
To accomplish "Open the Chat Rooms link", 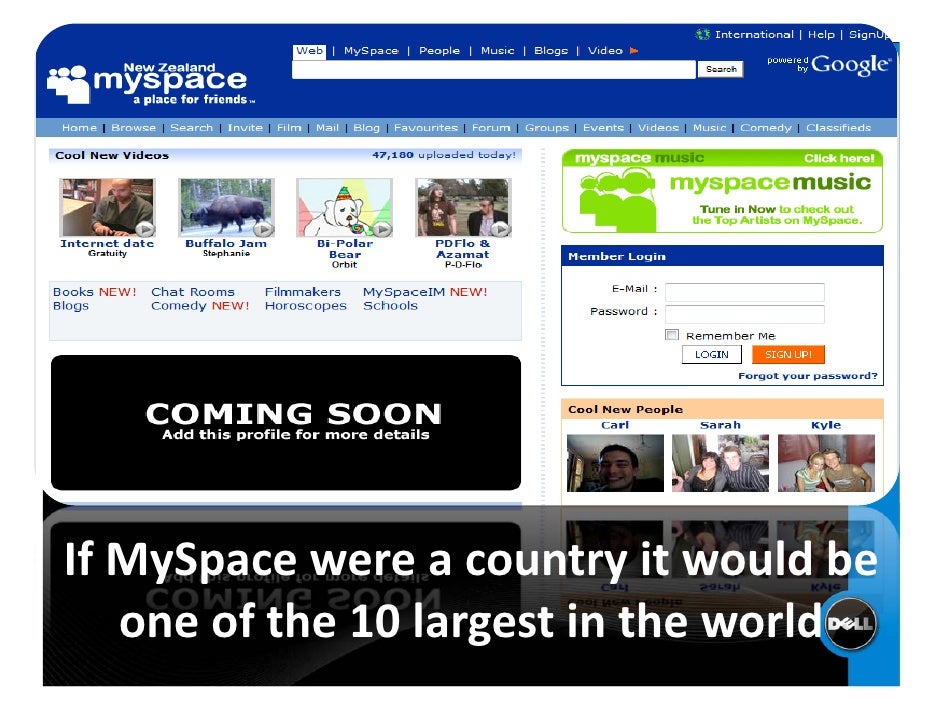I will (x=193, y=292).
